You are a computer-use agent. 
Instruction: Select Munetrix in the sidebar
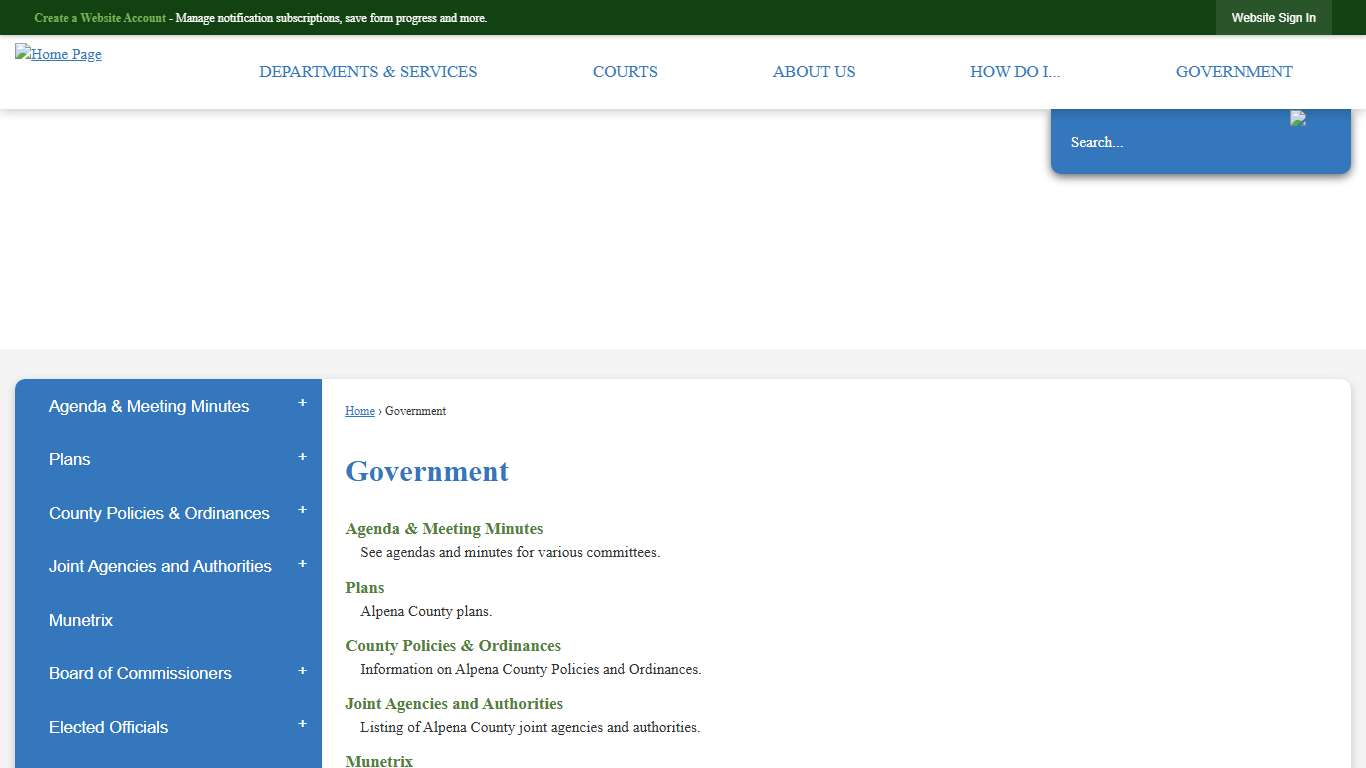point(81,620)
